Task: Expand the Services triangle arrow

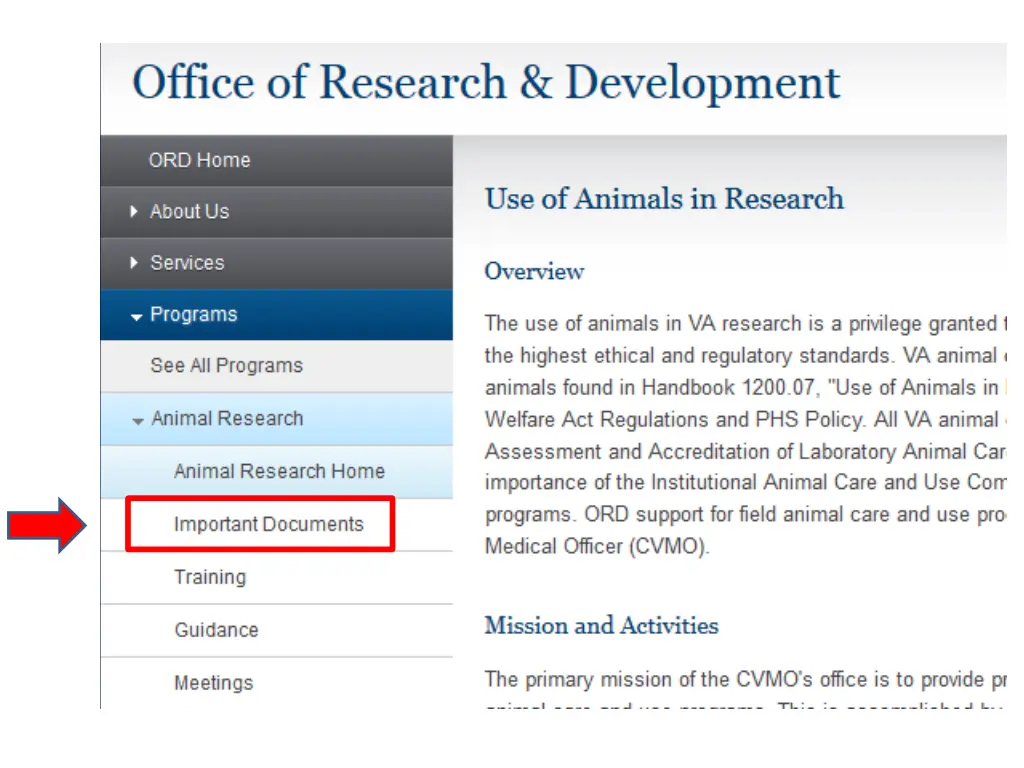Action: (x=134, y=263)
